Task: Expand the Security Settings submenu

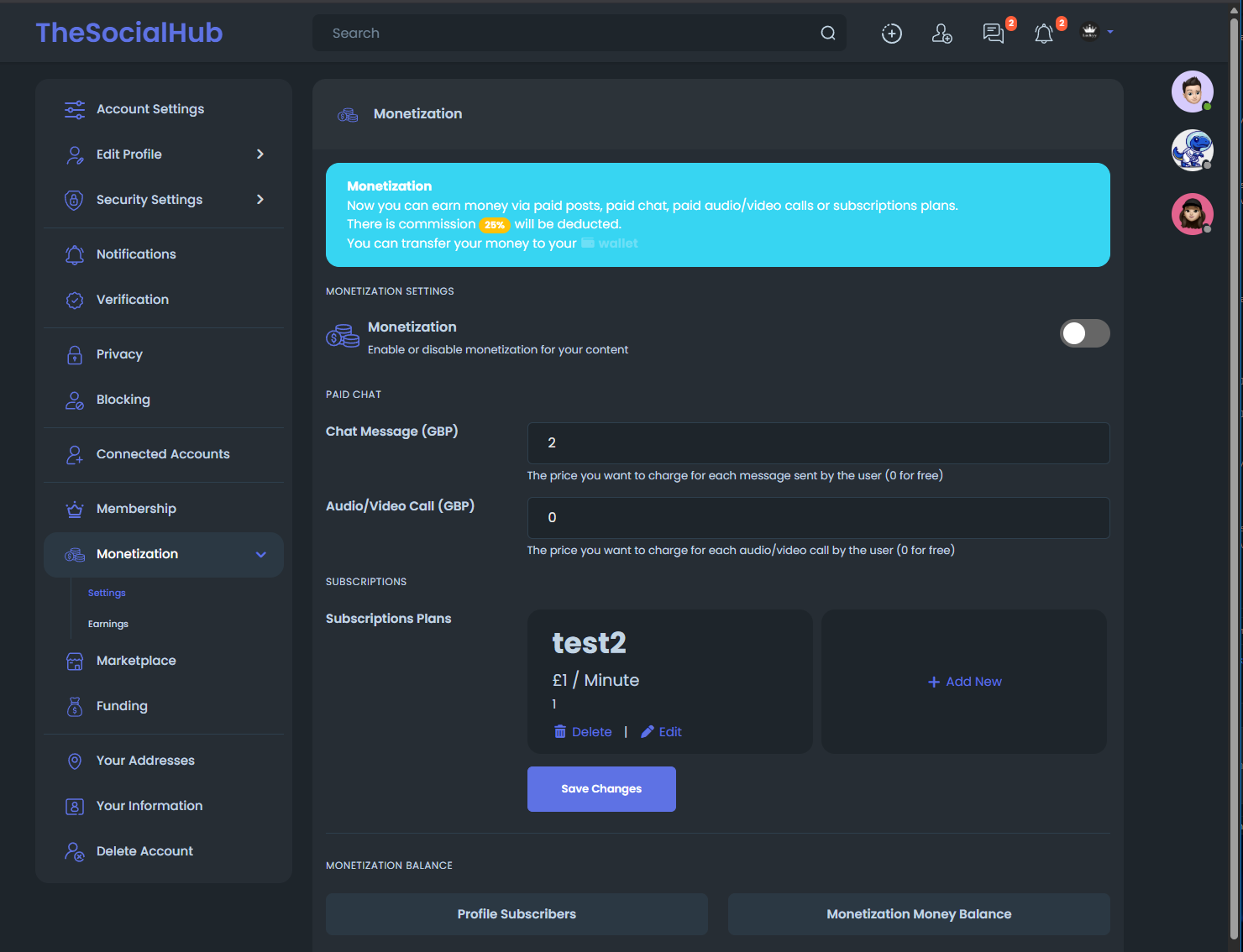Action: click(x=260, y=200)
